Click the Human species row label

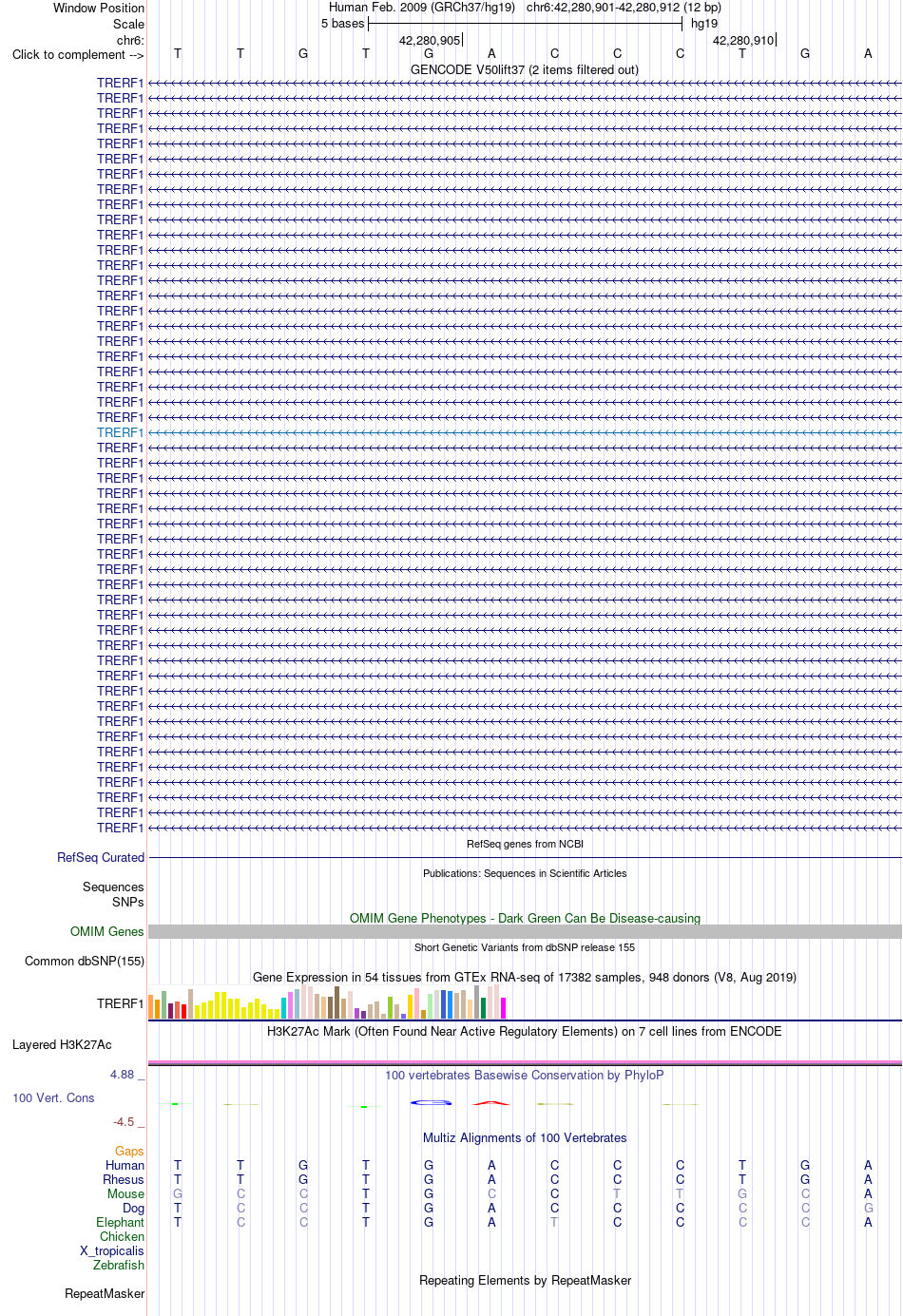coord(125,1165)
